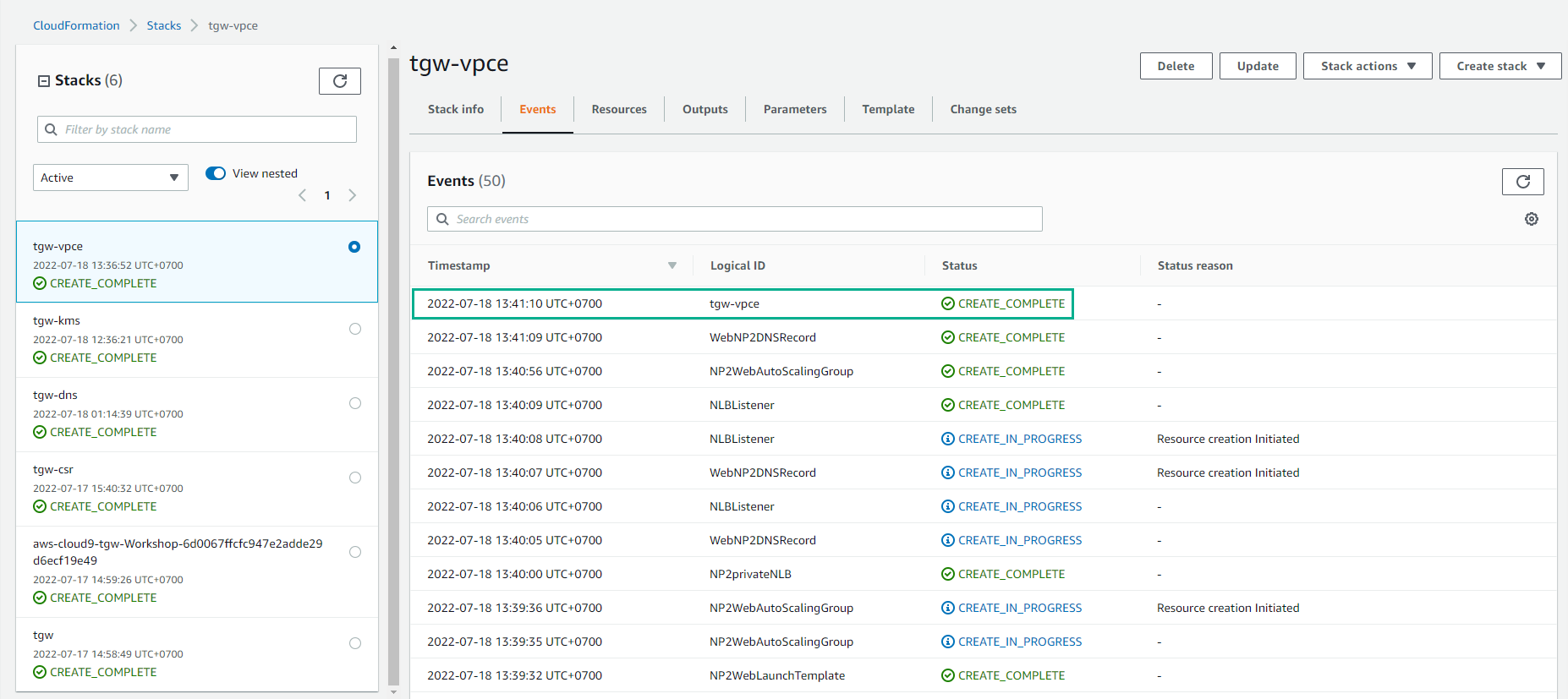
Task: Open the CloudFormation breadcrumb link
Action: point(76,25)
